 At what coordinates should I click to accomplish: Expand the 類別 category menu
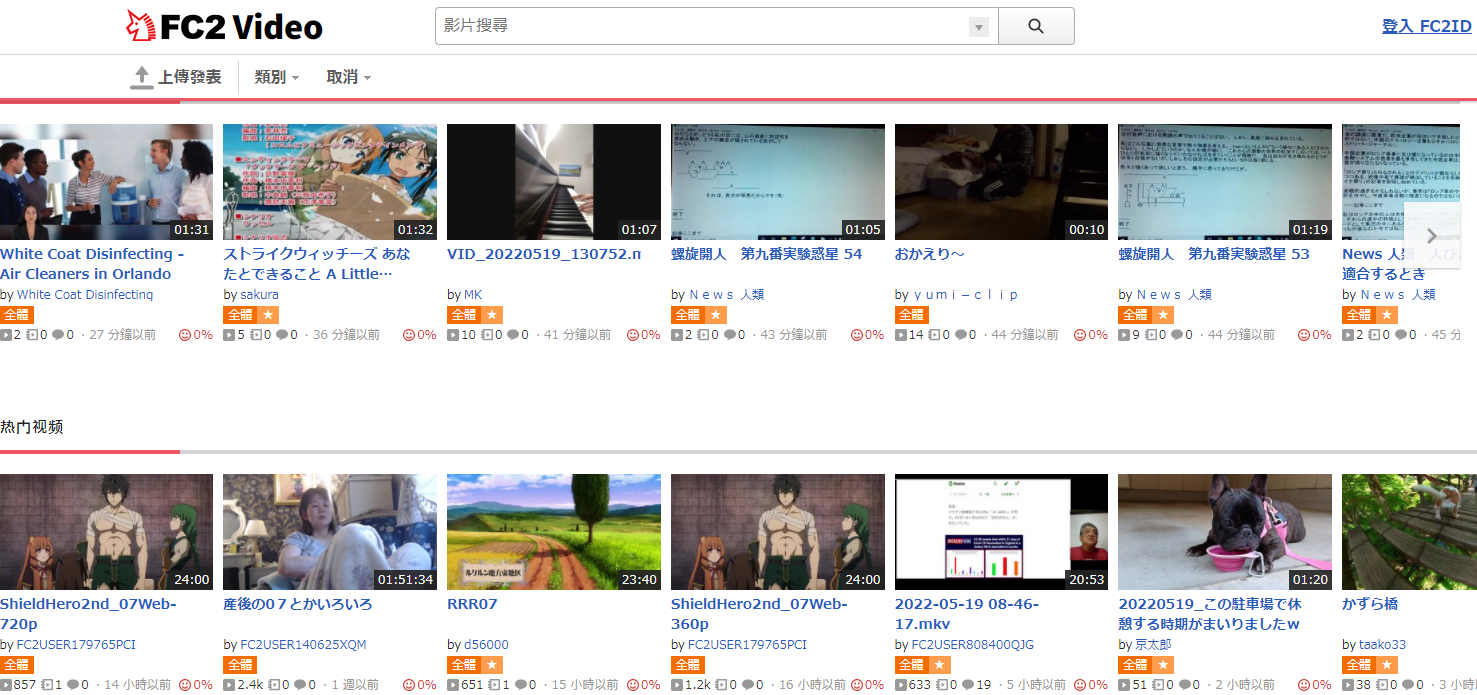tap(276, 77)
